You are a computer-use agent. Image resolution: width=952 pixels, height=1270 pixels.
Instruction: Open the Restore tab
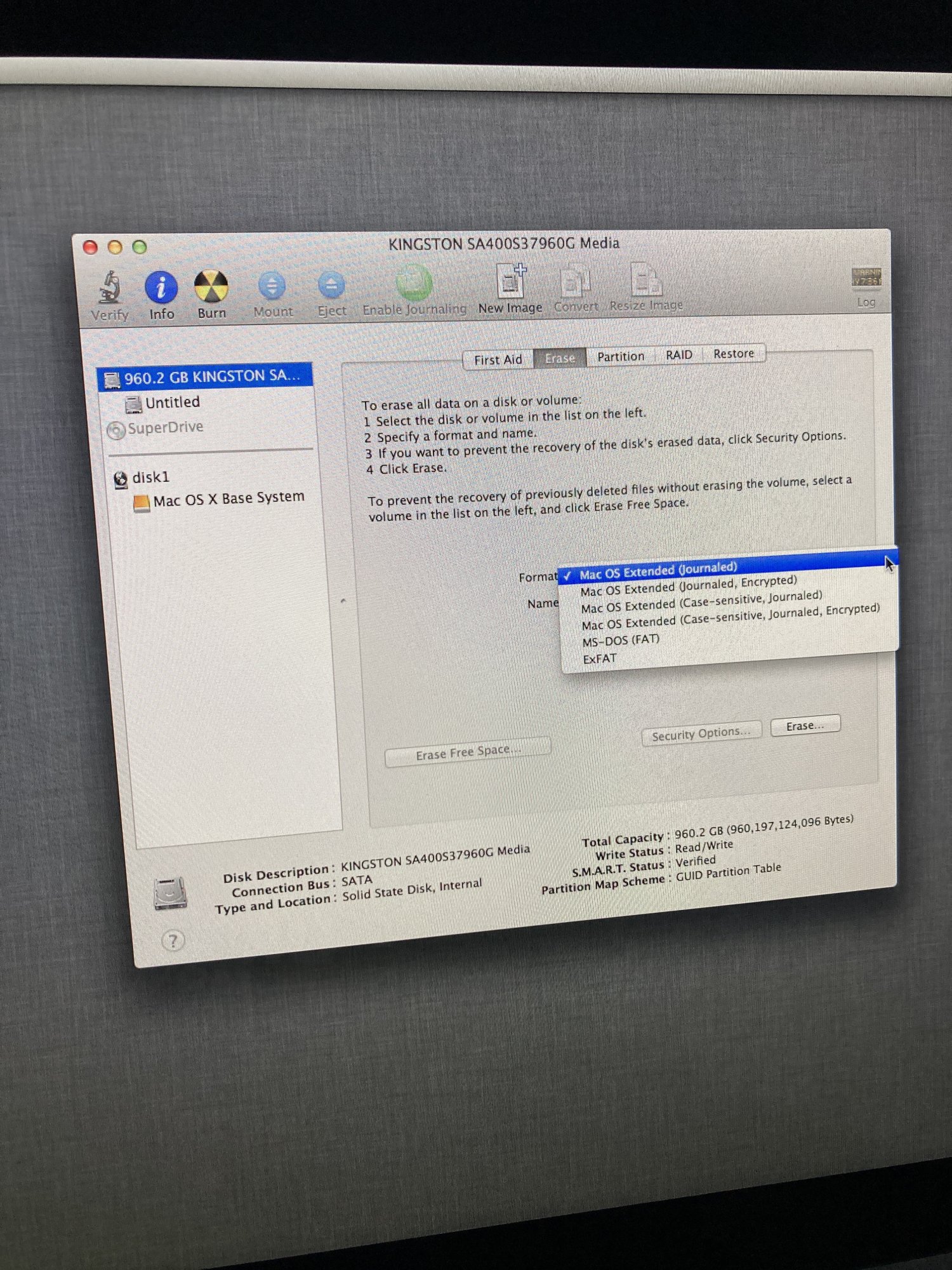[x=734, y=353]
